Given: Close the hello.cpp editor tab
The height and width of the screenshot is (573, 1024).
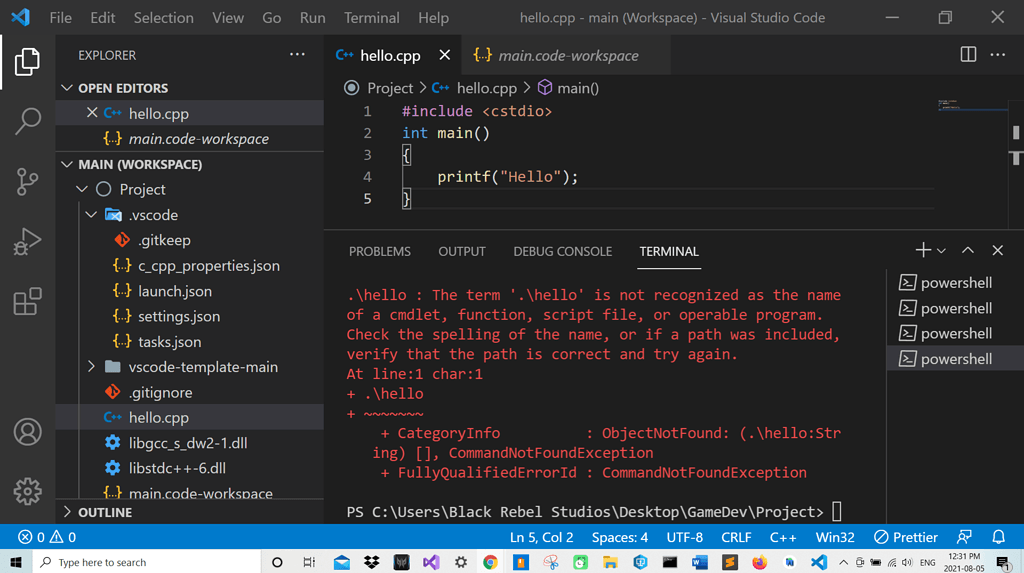Looking at the screenshot, I should 445,55.
